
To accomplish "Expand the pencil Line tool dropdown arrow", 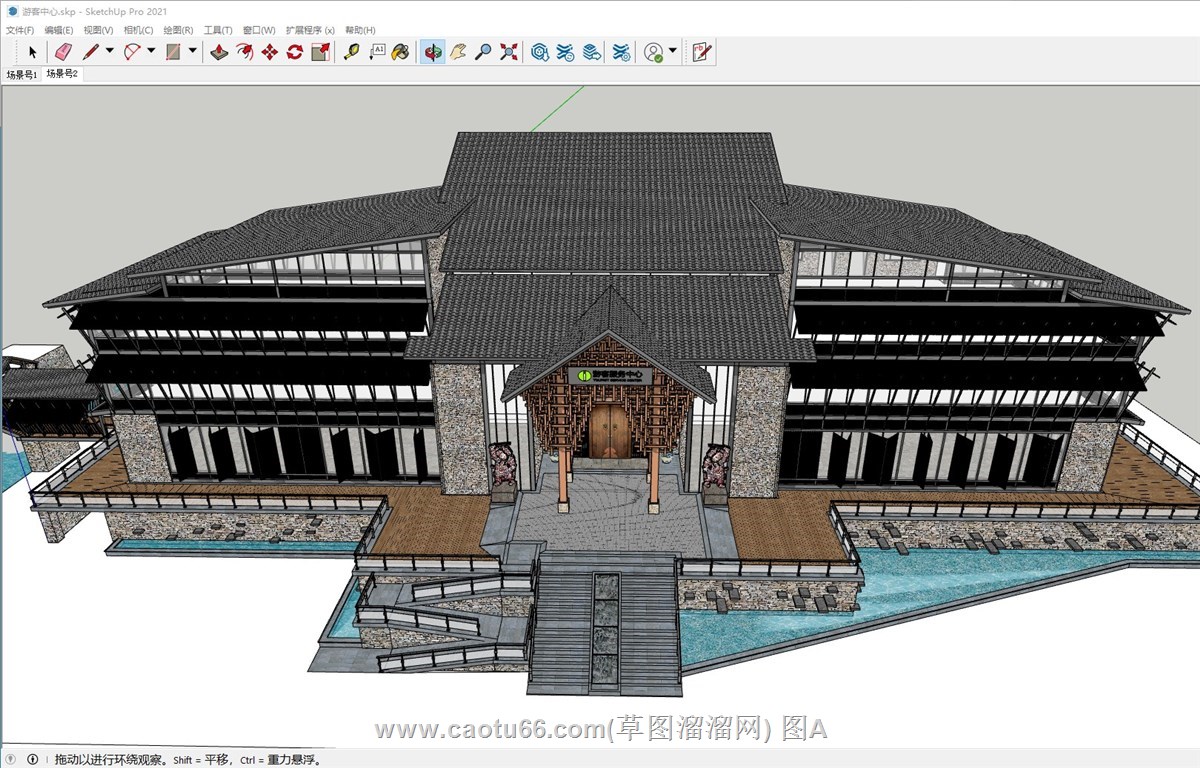I will (x=108, y=52).
